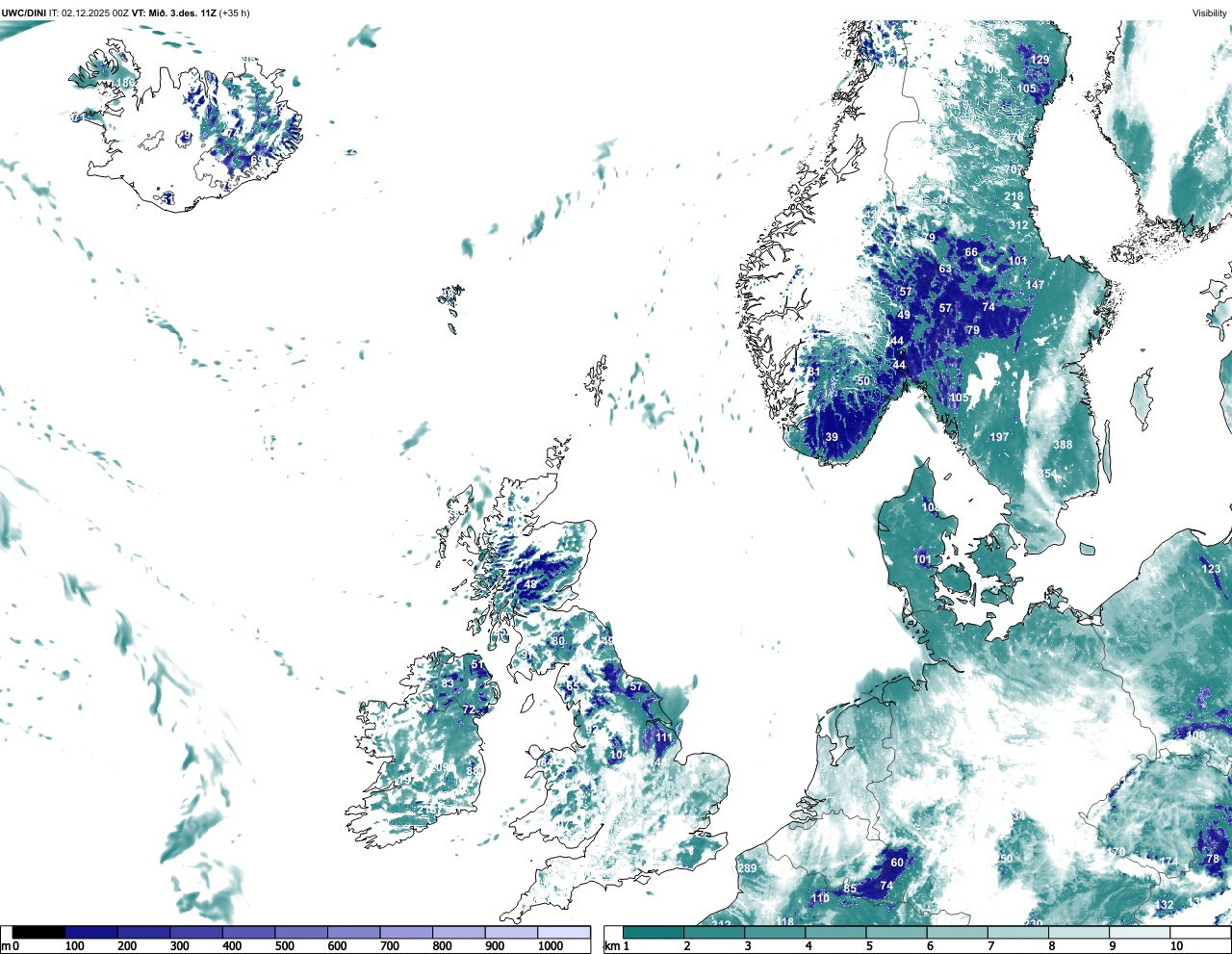Click the 100–200 m dark blue swatch
The height and width of the screenshot is (954, 1232).
click(x=91, y=932)
